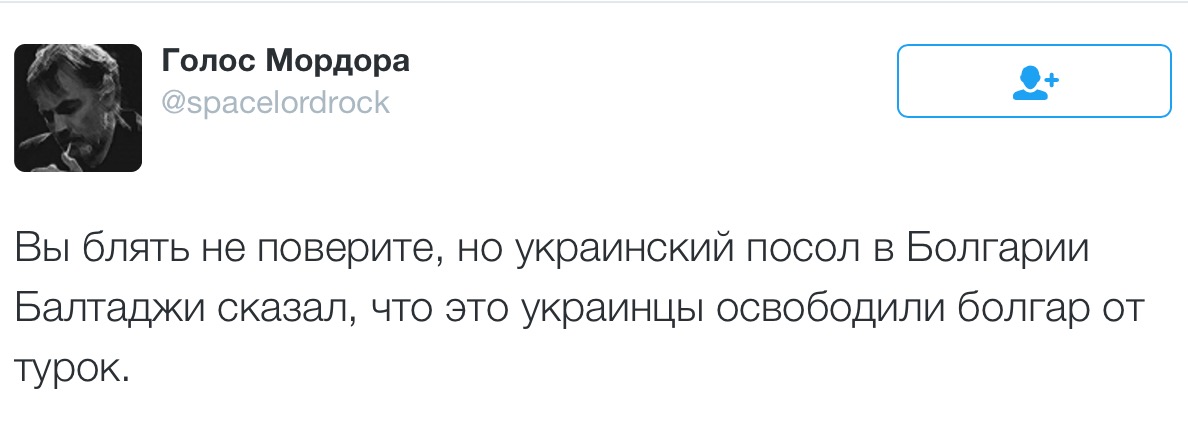Click the follow user icon
The image size is (1188, 447).
pos(1034,81)
